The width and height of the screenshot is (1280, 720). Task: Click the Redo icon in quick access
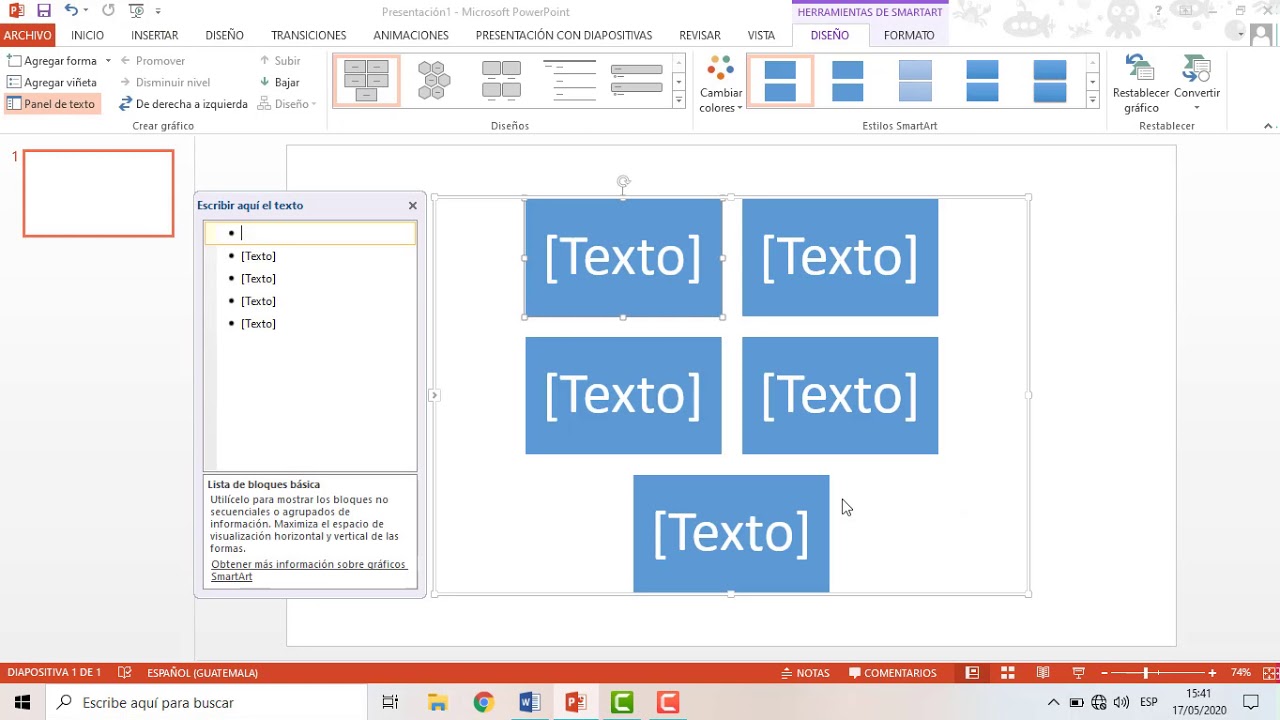point(108,11)
